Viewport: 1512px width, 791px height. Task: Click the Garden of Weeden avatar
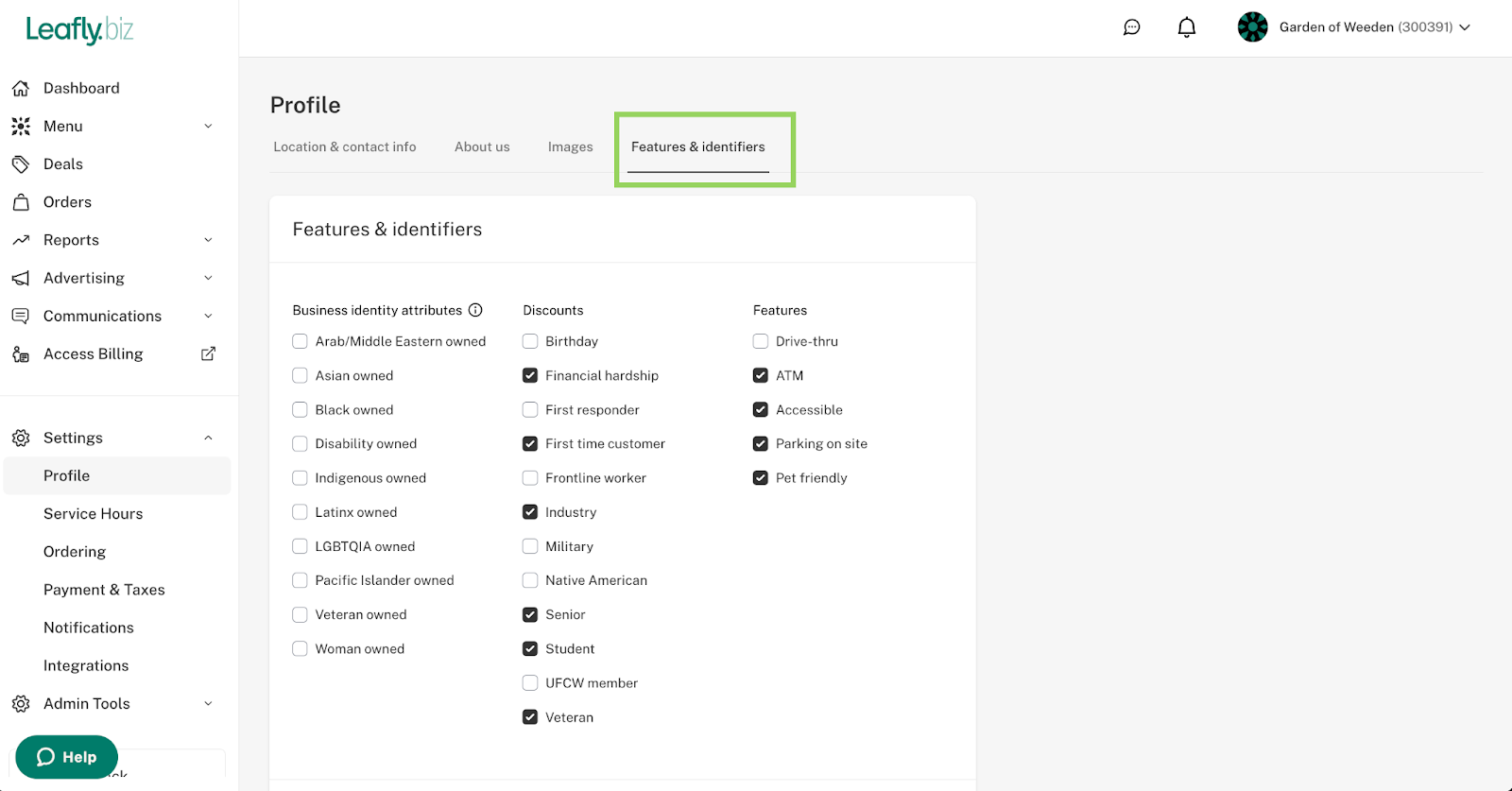tap(1253, 27)
